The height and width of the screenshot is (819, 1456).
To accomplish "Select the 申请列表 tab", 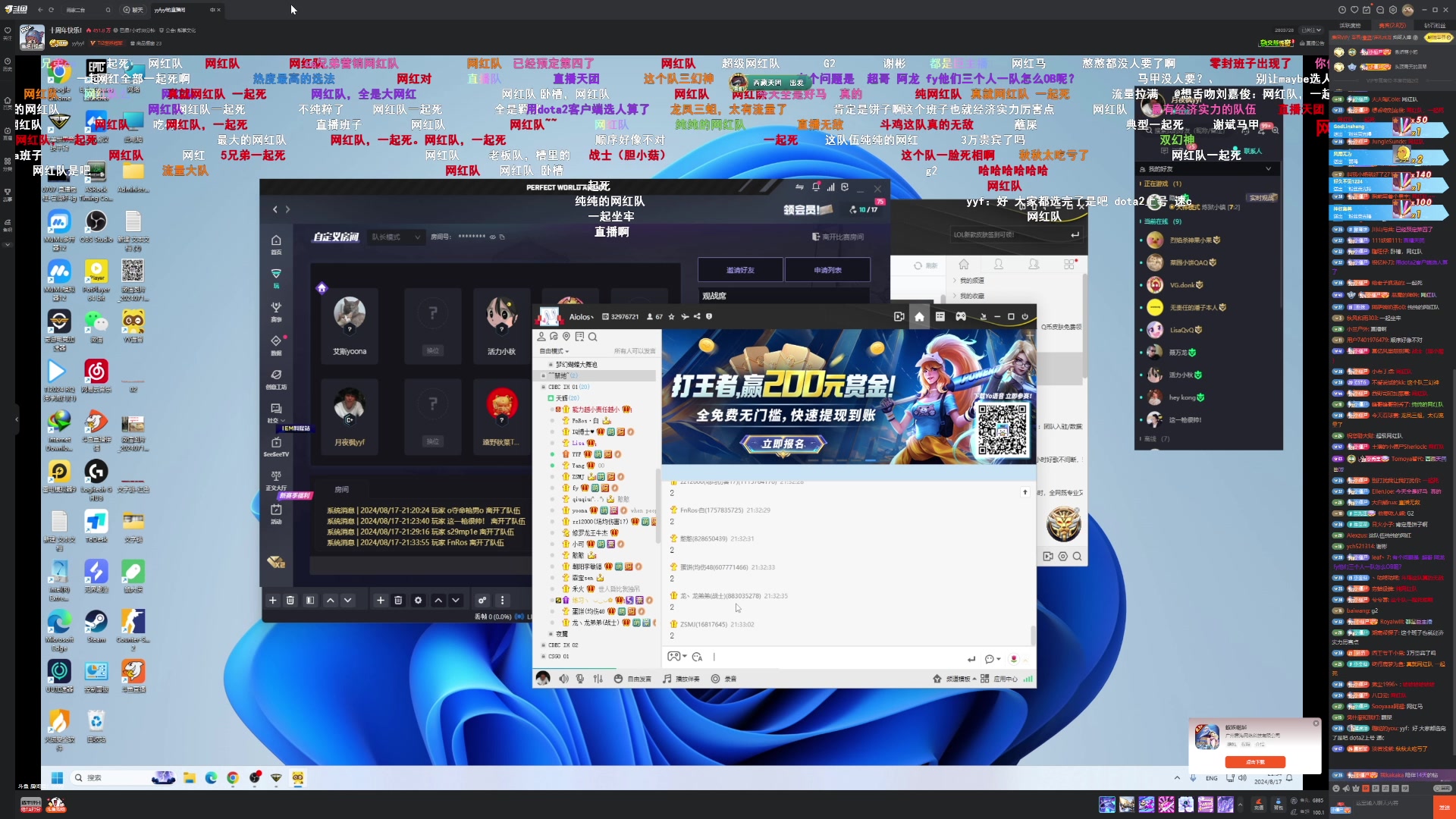I will pos(827,270).
